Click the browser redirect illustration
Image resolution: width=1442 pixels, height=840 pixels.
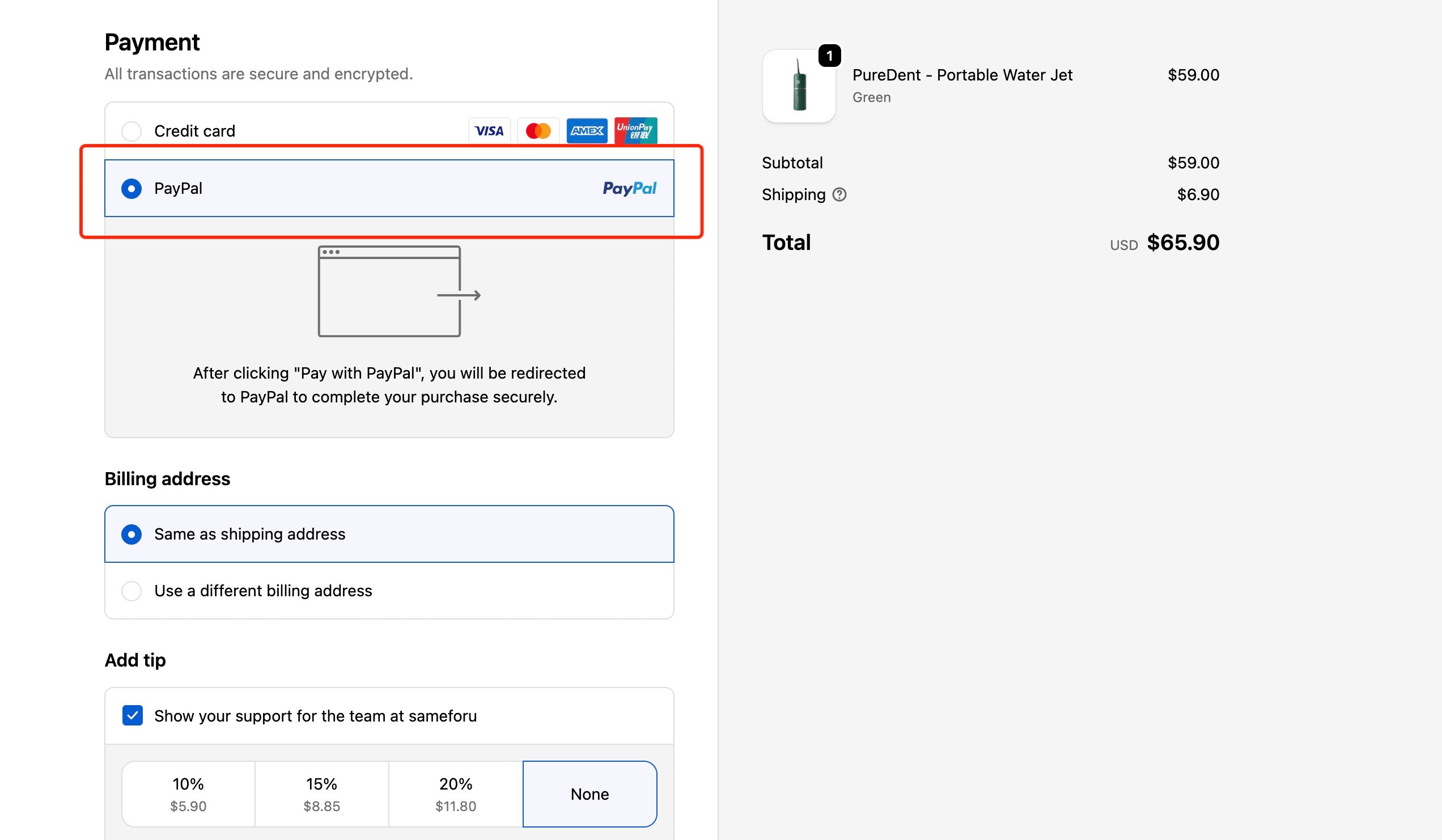coord(398,291)
